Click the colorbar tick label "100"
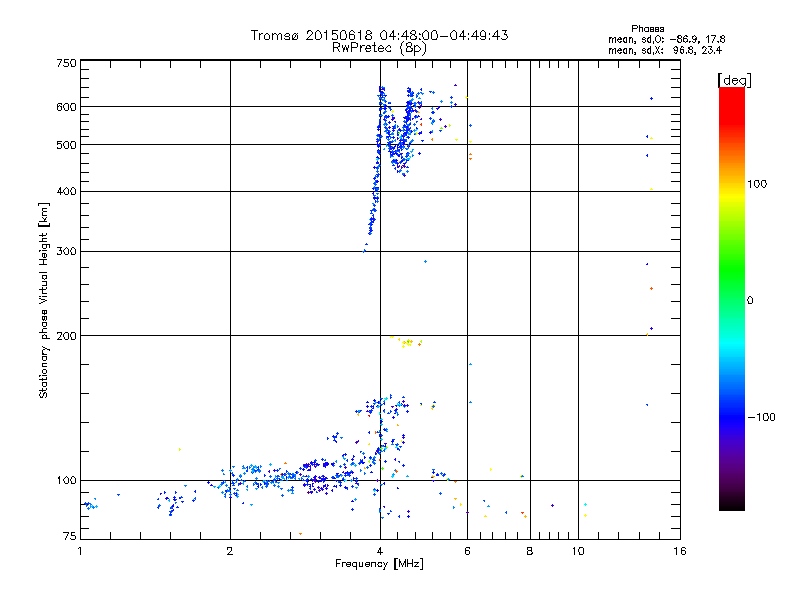 757,184
